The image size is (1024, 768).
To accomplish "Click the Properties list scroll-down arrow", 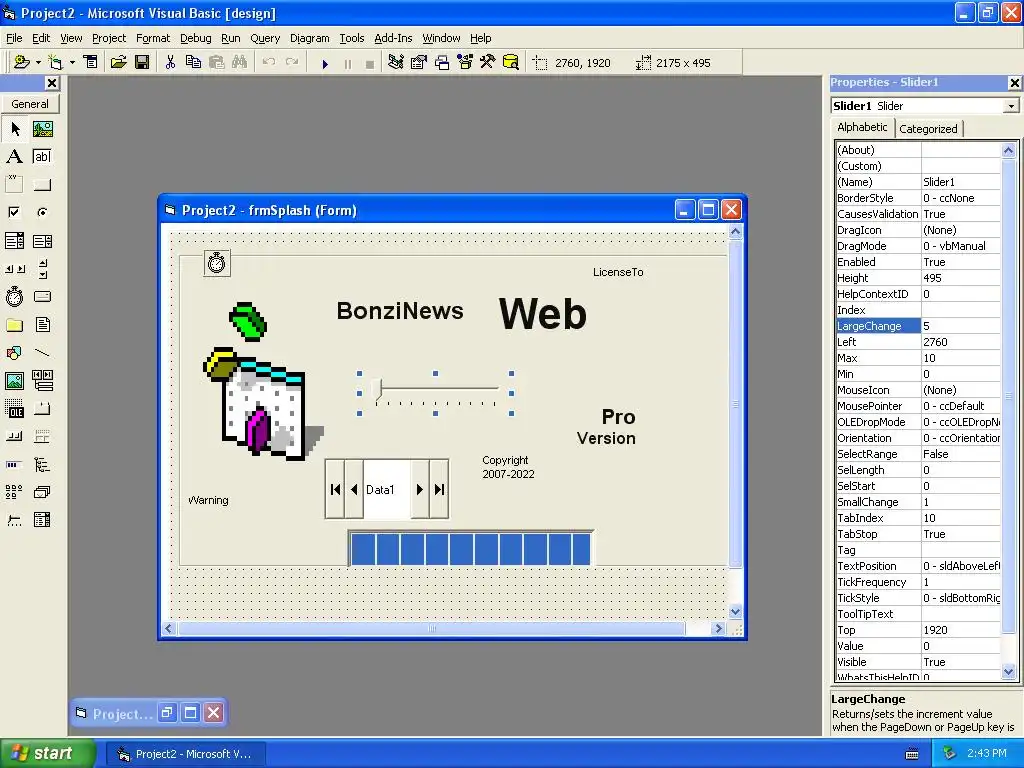I will pos(1008,671).
